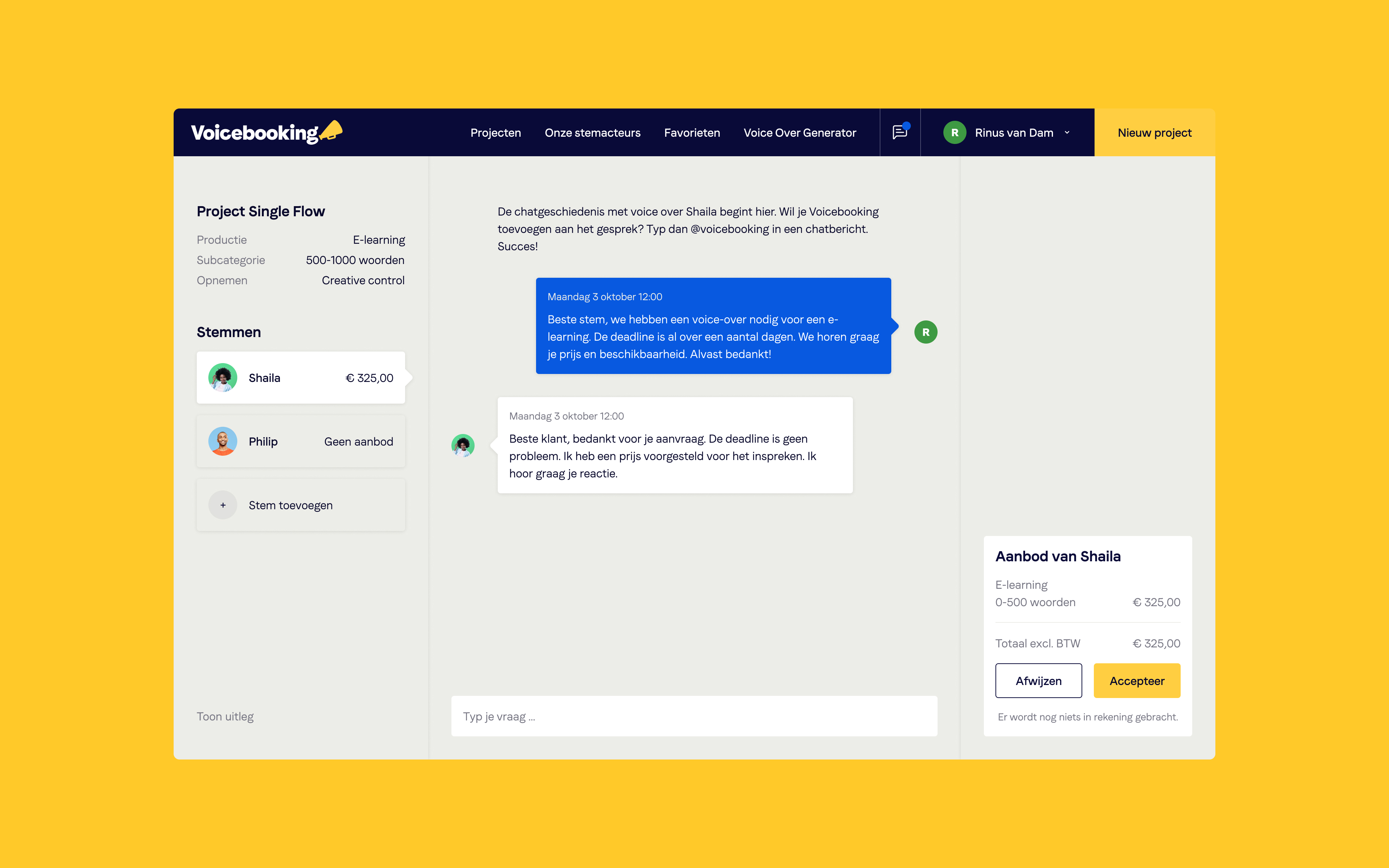
Task: Click the € 325,00 amount beside 0-500 woorden
Action: click(x=1156, y=602)
